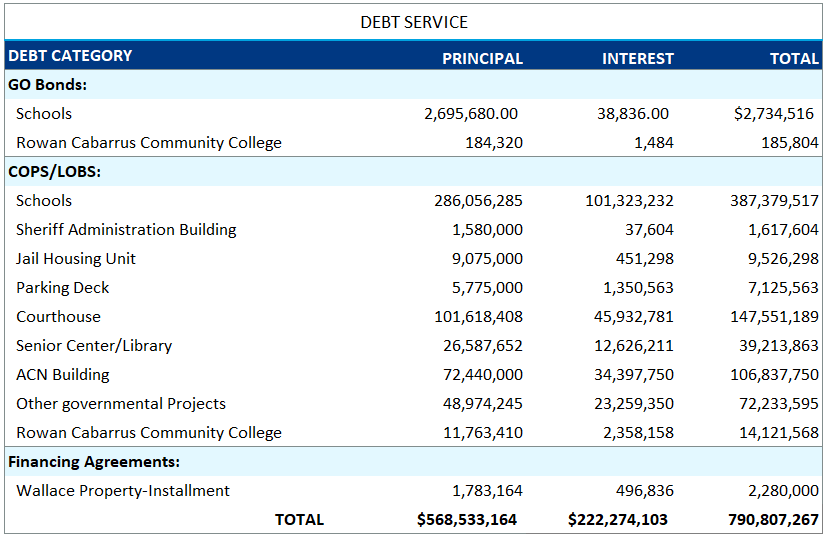Select principal value 5,775,000
Viewport: 828px width, 538px height.
(x=487, y=288)
